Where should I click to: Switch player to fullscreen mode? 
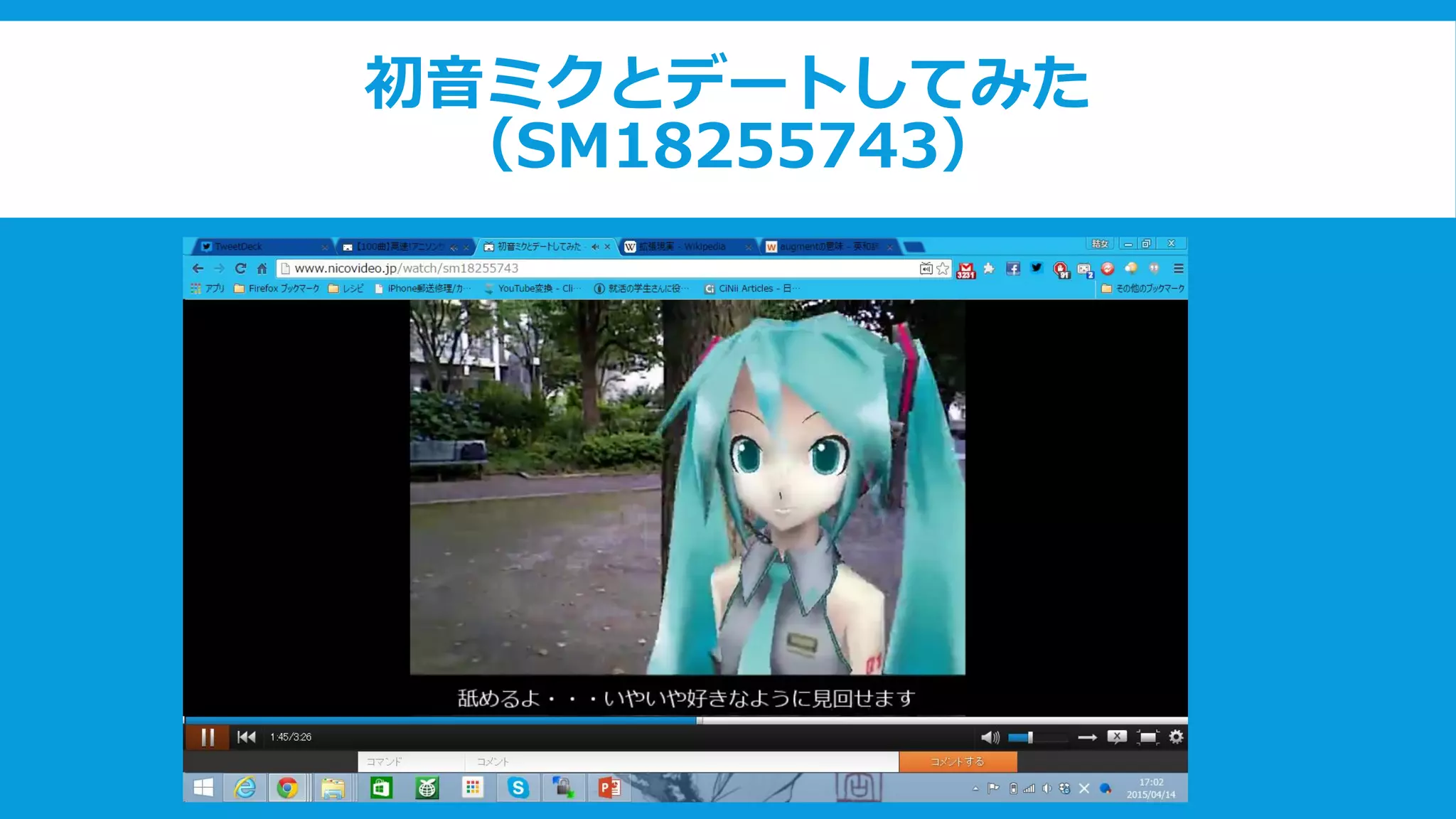(1147, 737)
